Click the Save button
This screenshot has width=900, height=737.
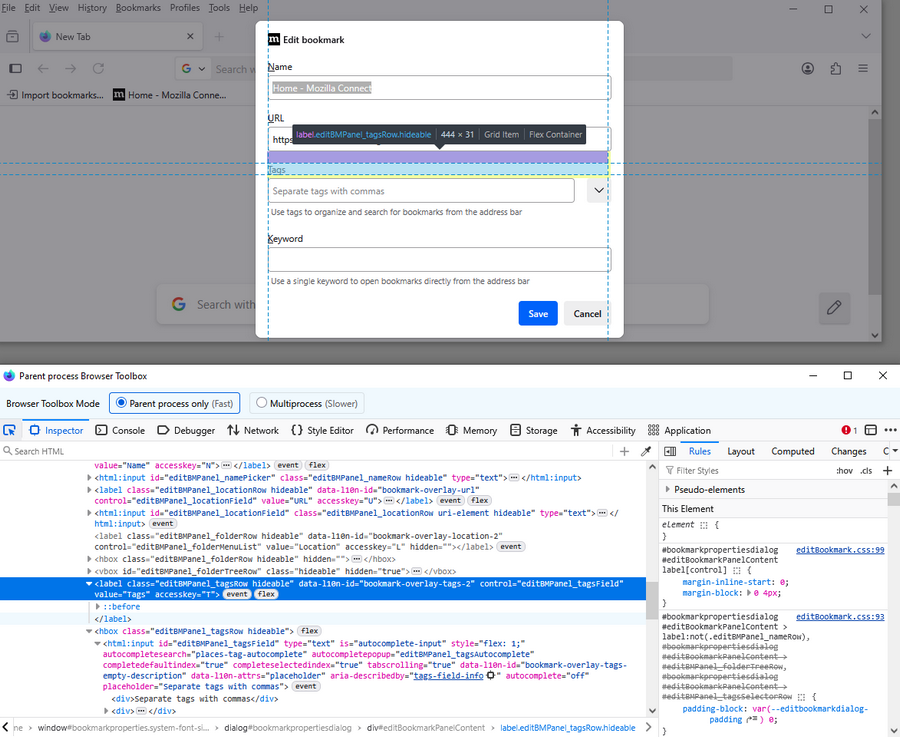coord(538,313)
